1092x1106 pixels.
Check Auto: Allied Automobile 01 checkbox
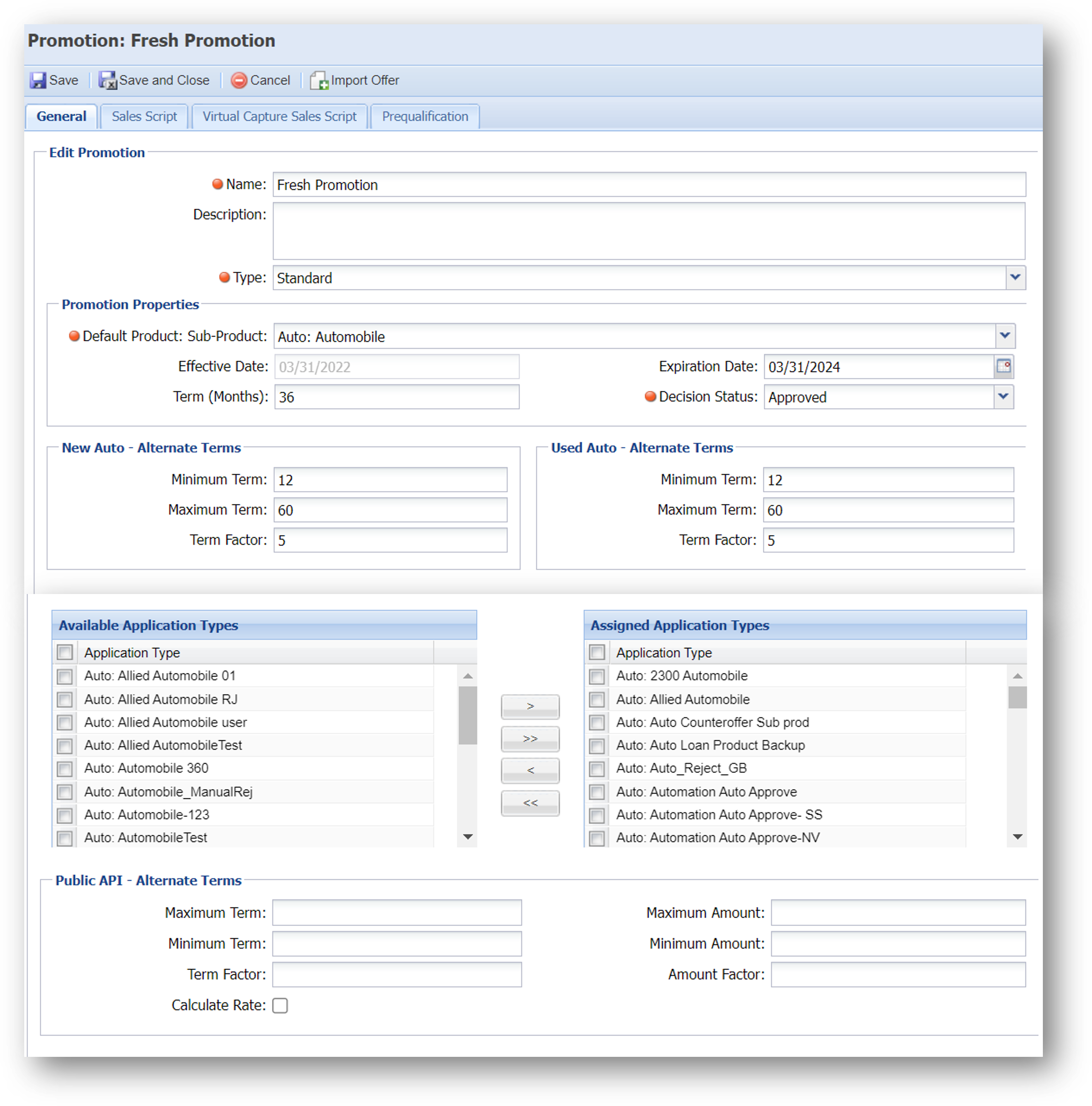click(65, 676)
